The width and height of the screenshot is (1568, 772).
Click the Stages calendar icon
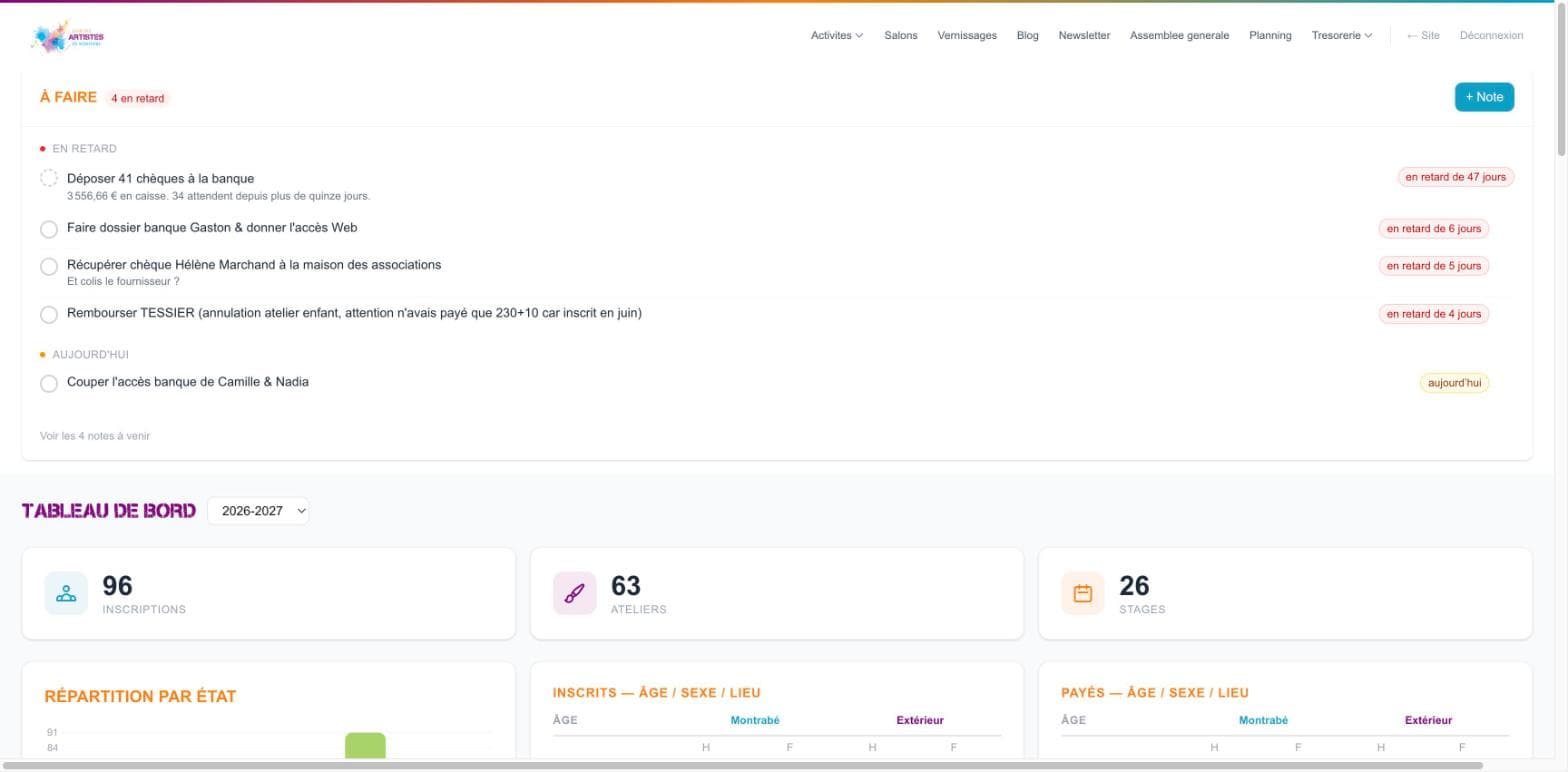1082,593
